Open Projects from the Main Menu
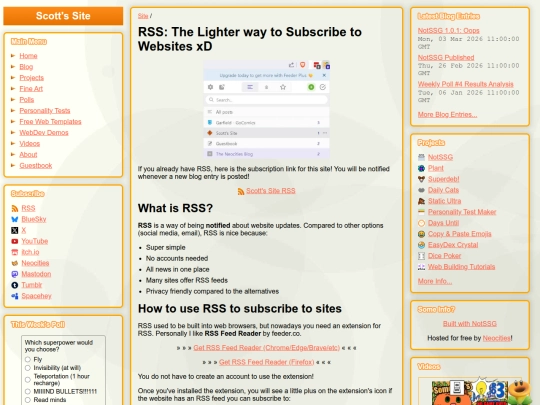Viewport: 540px width, 405px height. (x=31, y=78)
